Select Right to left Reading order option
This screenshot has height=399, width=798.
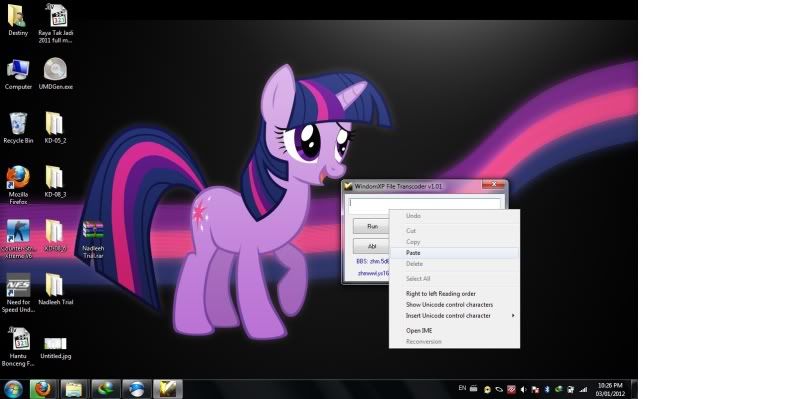click(454, 294)
